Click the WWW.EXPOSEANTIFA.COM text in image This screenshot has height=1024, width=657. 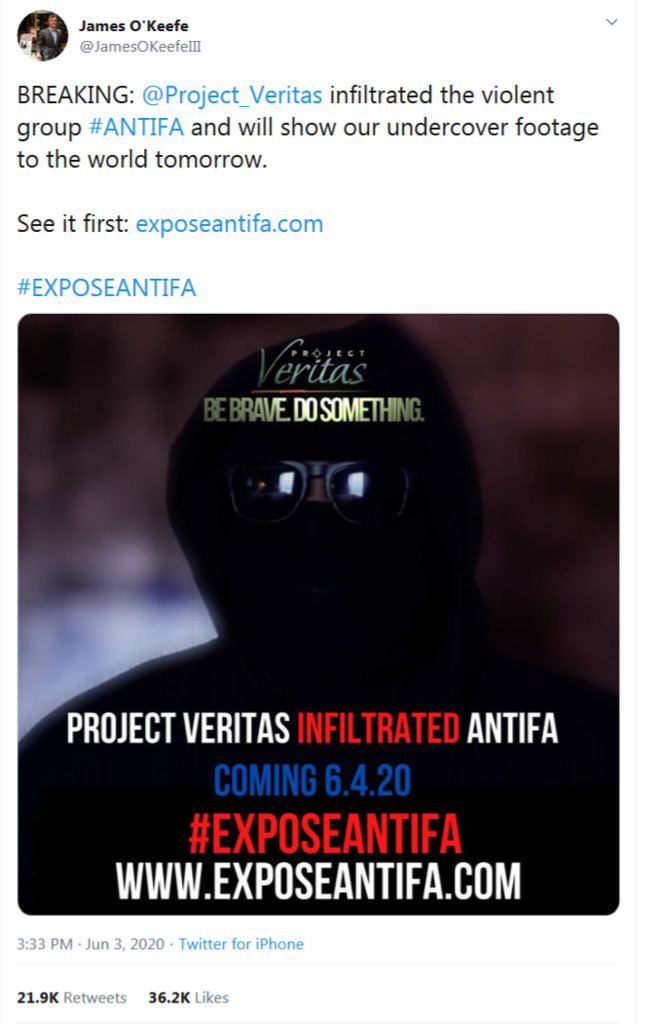[x=318, y=881]
